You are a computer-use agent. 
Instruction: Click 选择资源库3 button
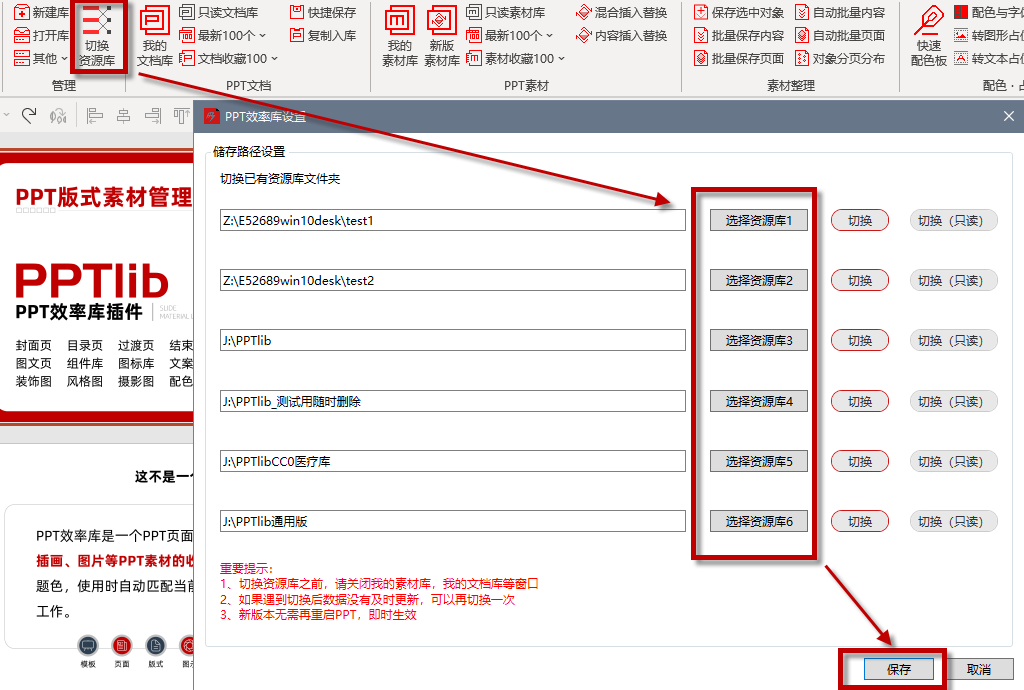(x=759, y=341)
